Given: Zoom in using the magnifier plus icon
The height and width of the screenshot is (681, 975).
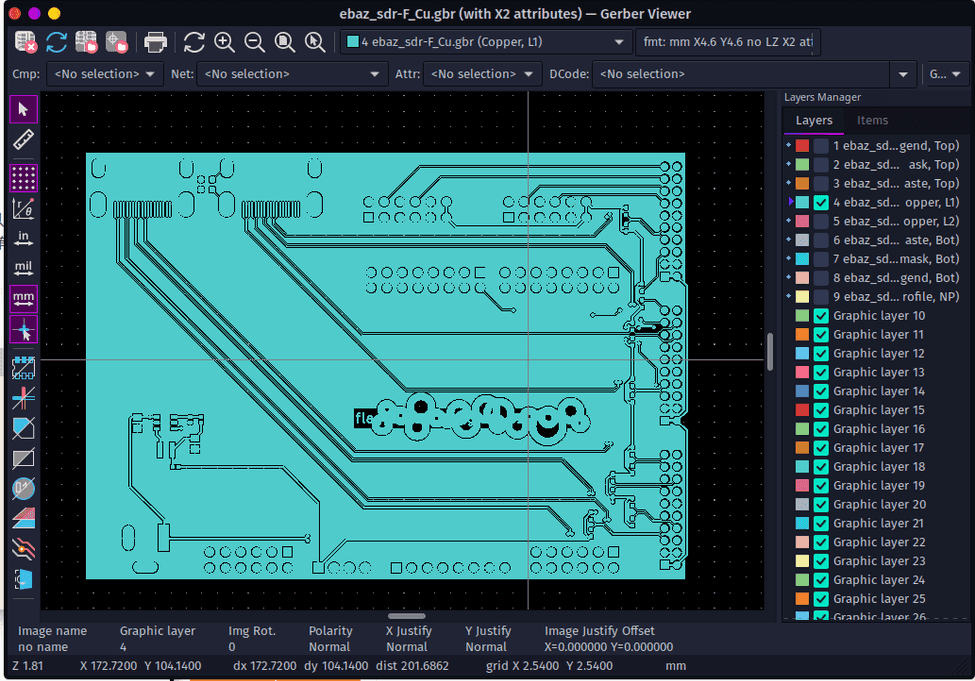Looking at the screenshot, I should pyautogui.click(x=224, y=42).
